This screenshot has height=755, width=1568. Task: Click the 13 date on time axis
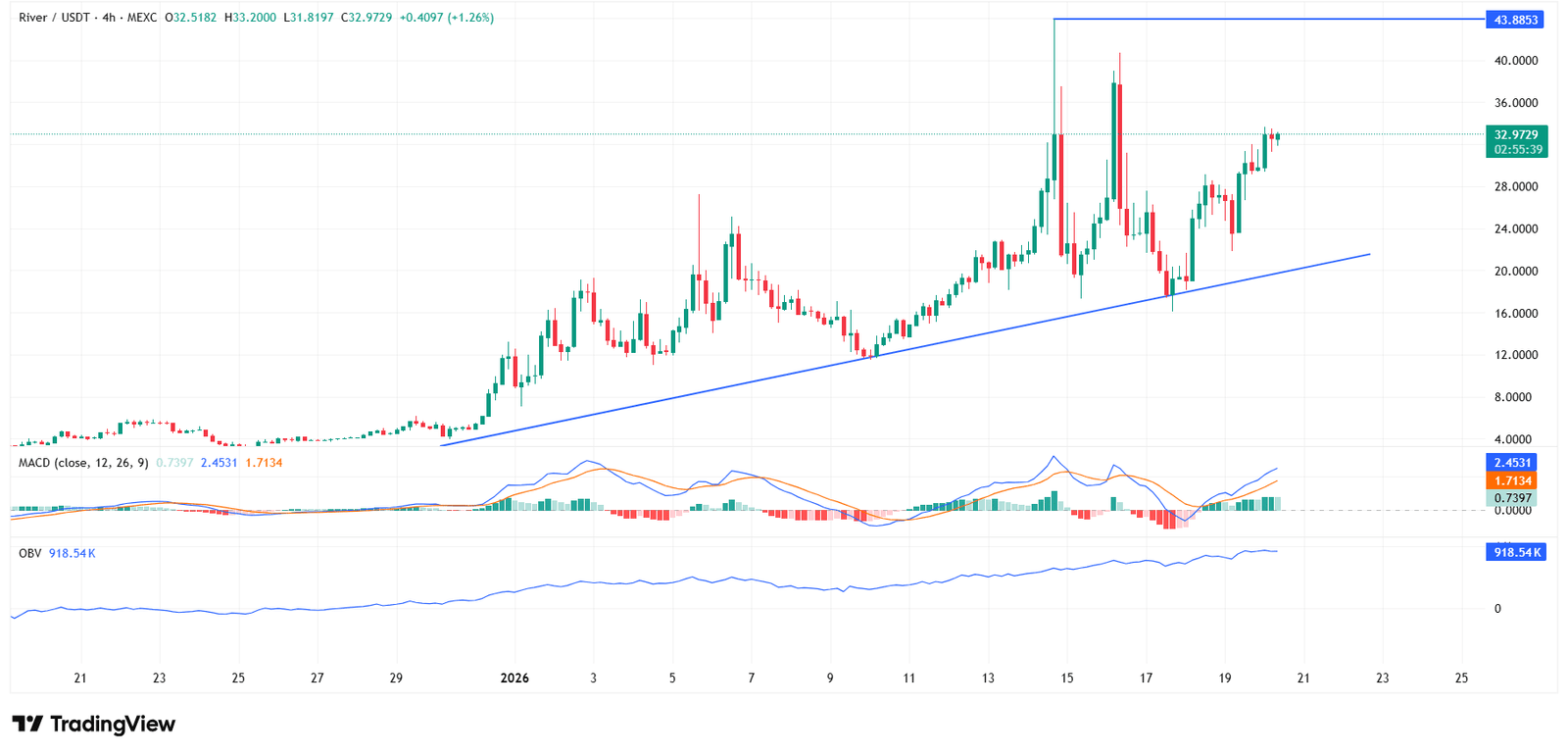(x=988, y=679)
